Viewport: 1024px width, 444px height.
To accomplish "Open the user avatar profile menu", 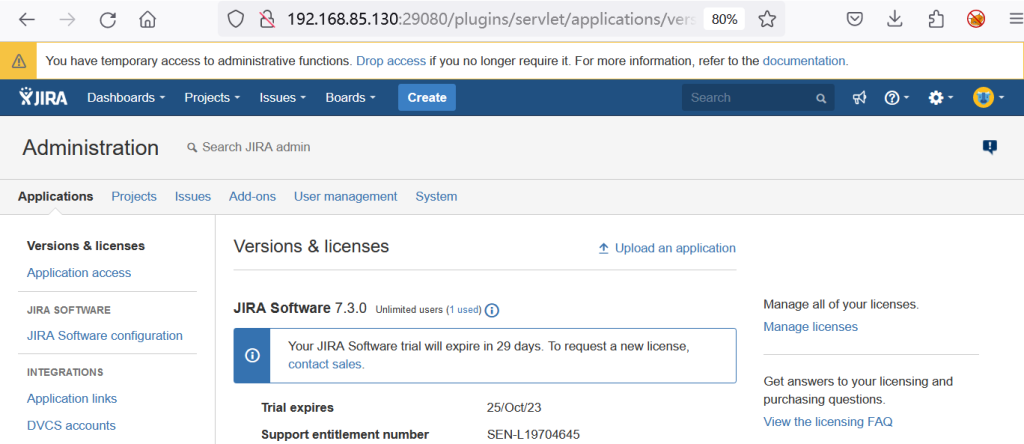I will [x=988, y=98].
